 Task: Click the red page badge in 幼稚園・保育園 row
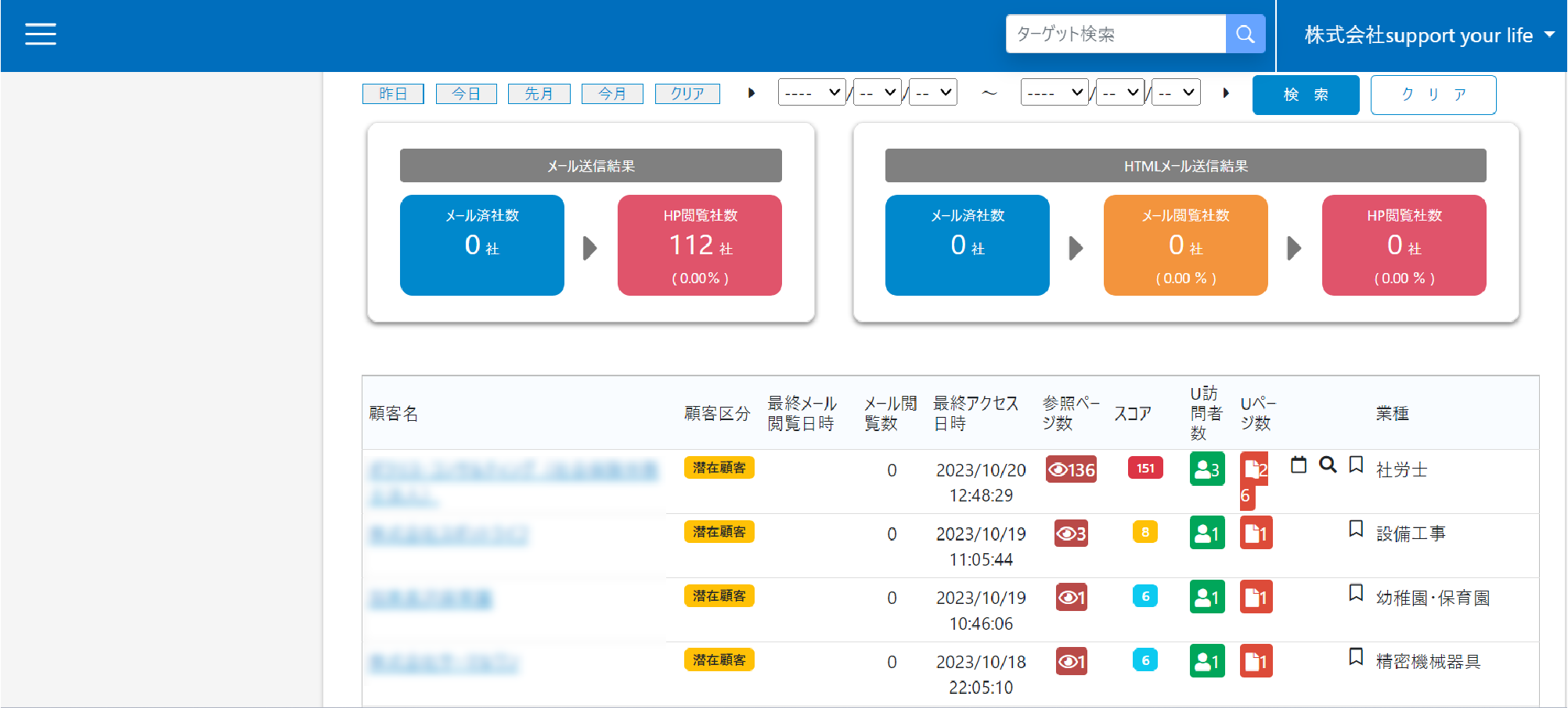(1256, 598)
